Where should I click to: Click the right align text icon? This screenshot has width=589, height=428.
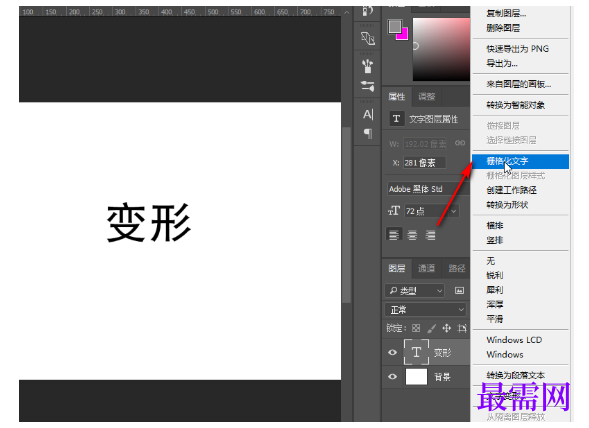(430, 235)
